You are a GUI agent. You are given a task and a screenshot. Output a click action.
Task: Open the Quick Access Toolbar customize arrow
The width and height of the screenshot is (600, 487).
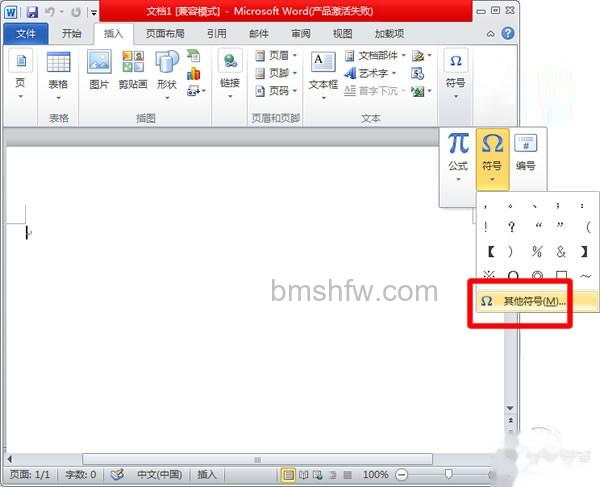tap(93, 13)
